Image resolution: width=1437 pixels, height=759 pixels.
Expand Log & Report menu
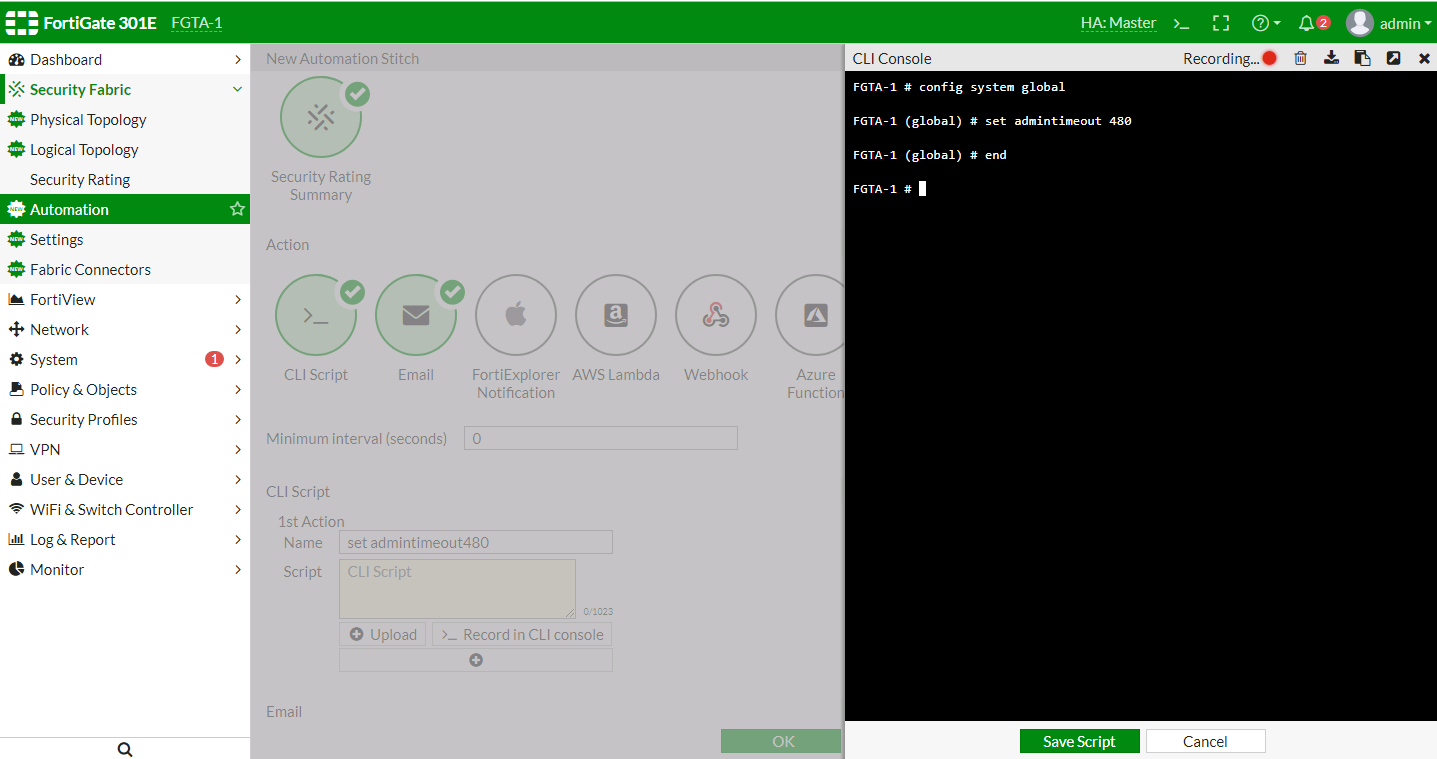pos(125,539)
